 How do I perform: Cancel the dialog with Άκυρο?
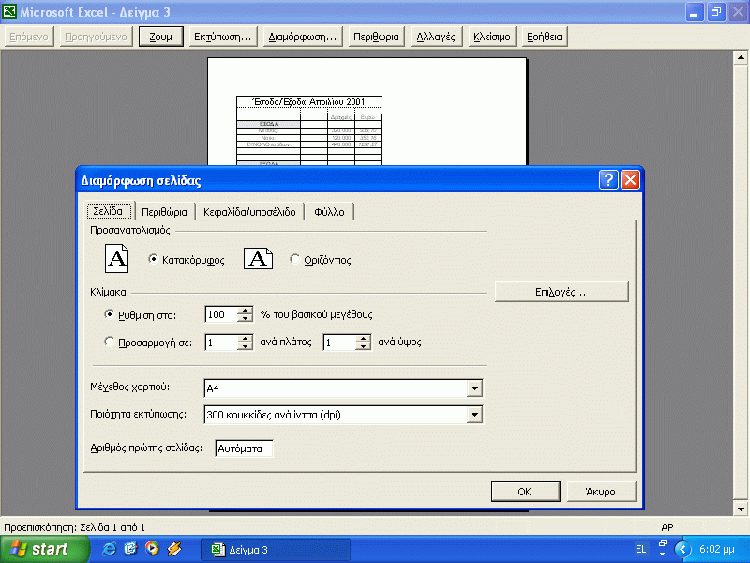[x=601, y=491]
